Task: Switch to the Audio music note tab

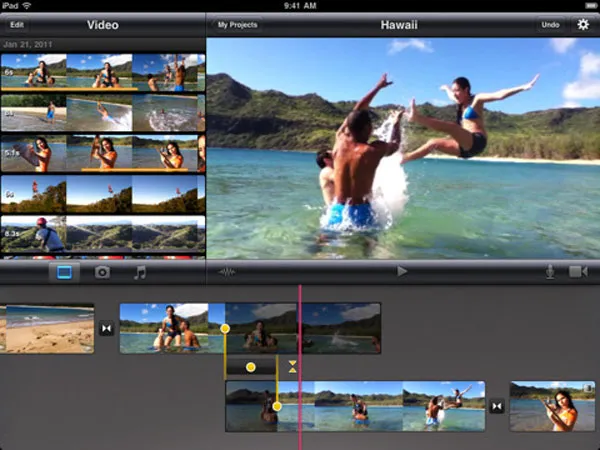Action: tap(140, 271)
